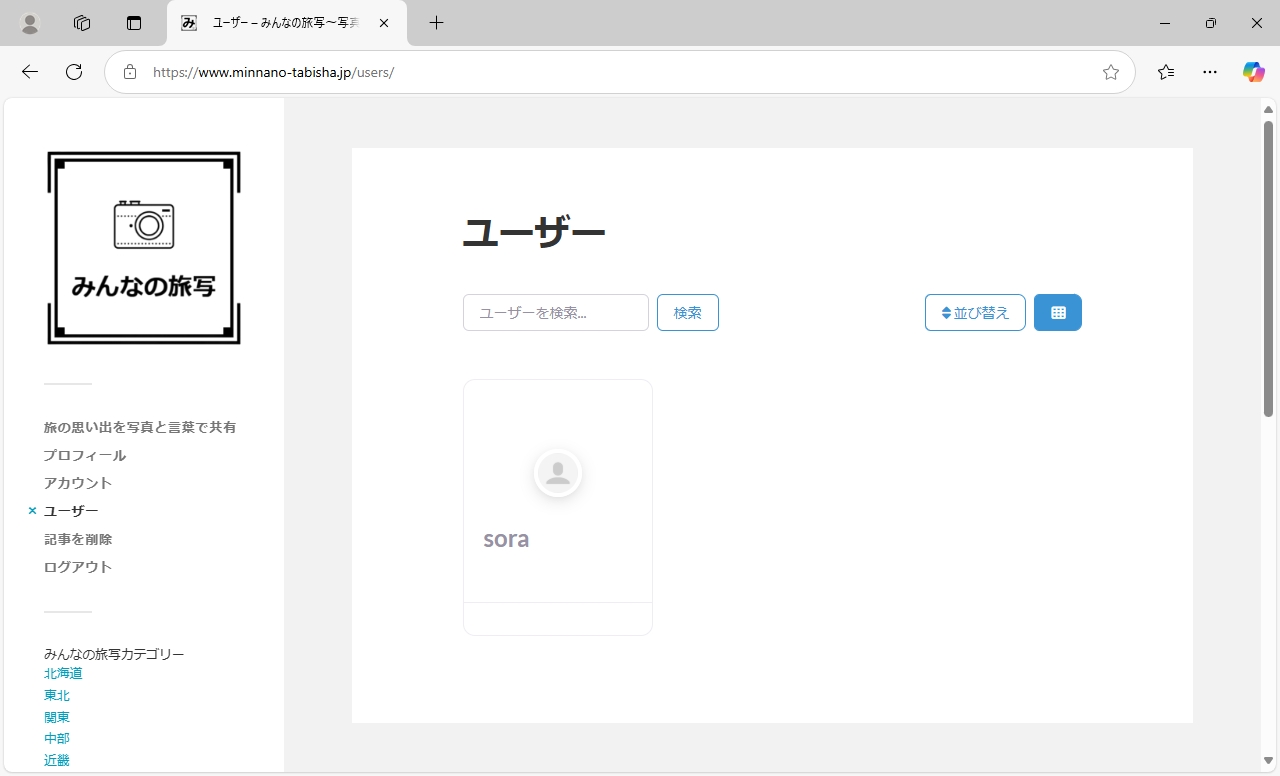
Task: Click the sora user avatar icon
Action: 558,473
